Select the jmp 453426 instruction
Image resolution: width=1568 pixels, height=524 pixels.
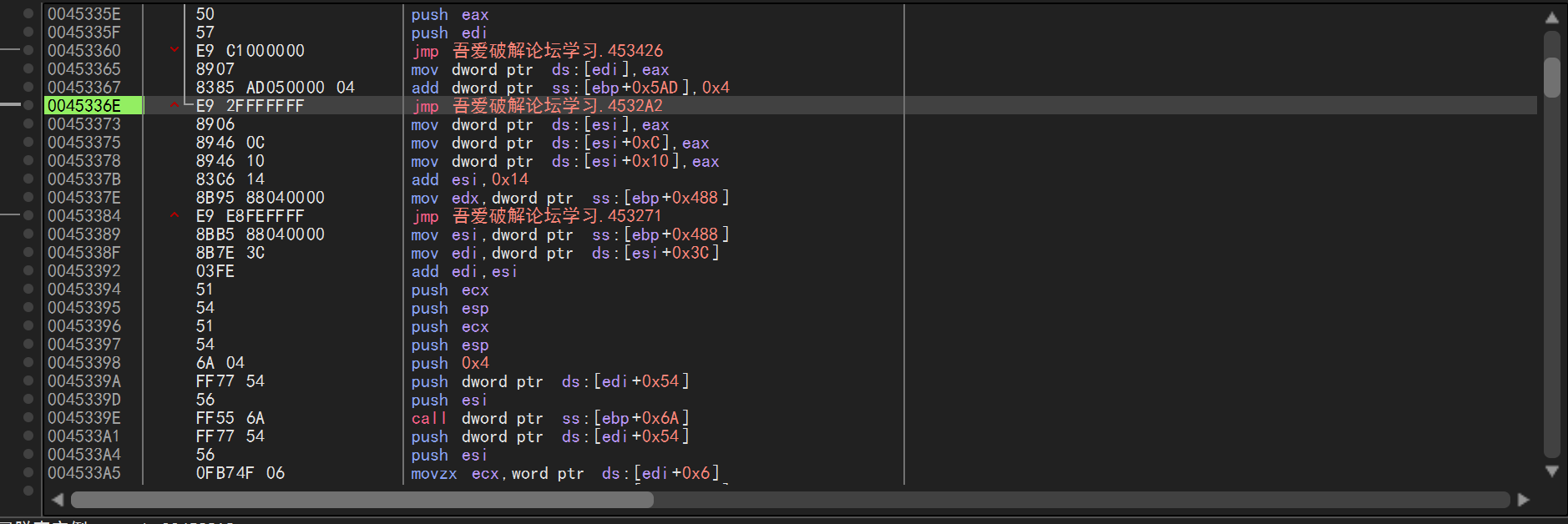537,51
